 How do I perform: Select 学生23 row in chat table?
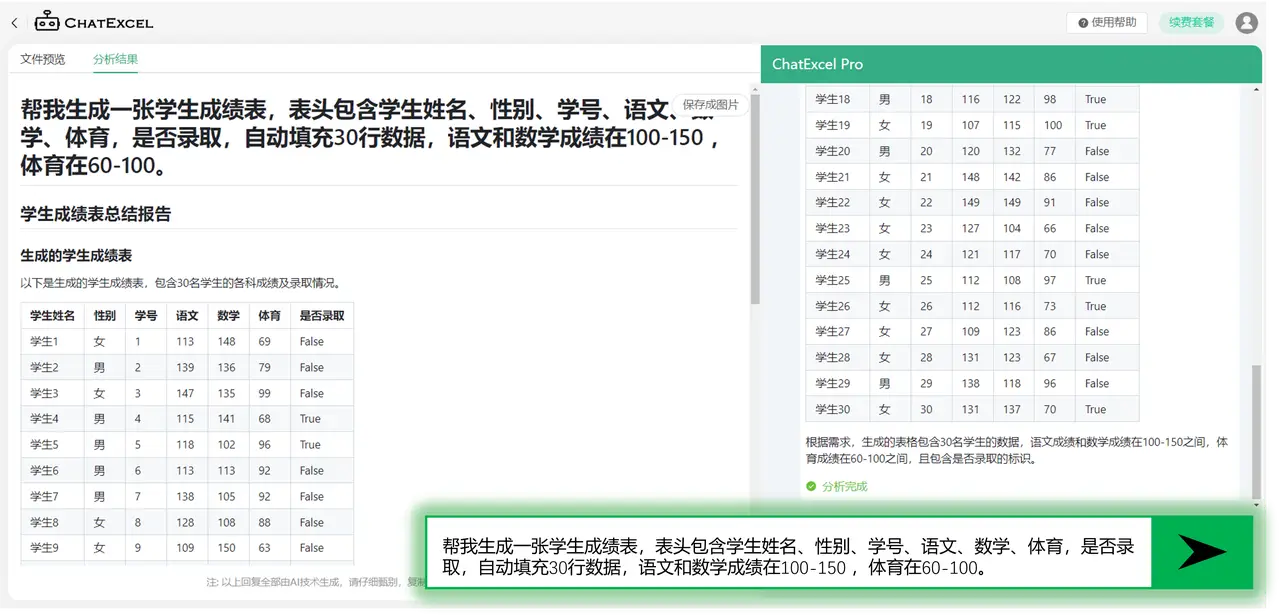point(972,228)
